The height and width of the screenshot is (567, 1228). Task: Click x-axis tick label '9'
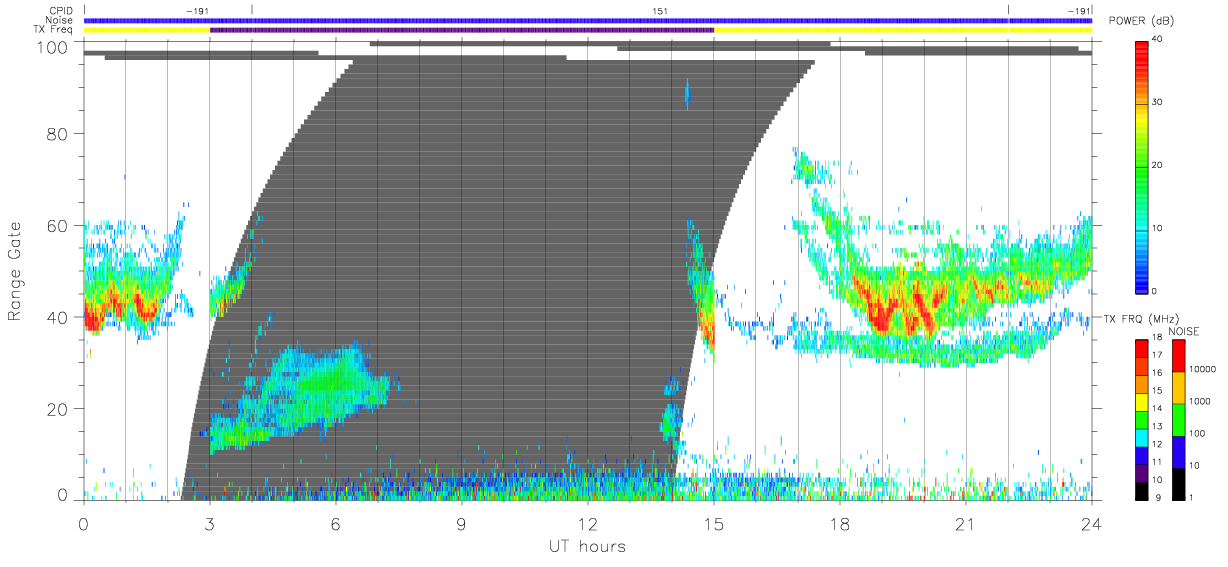point(461,524)
